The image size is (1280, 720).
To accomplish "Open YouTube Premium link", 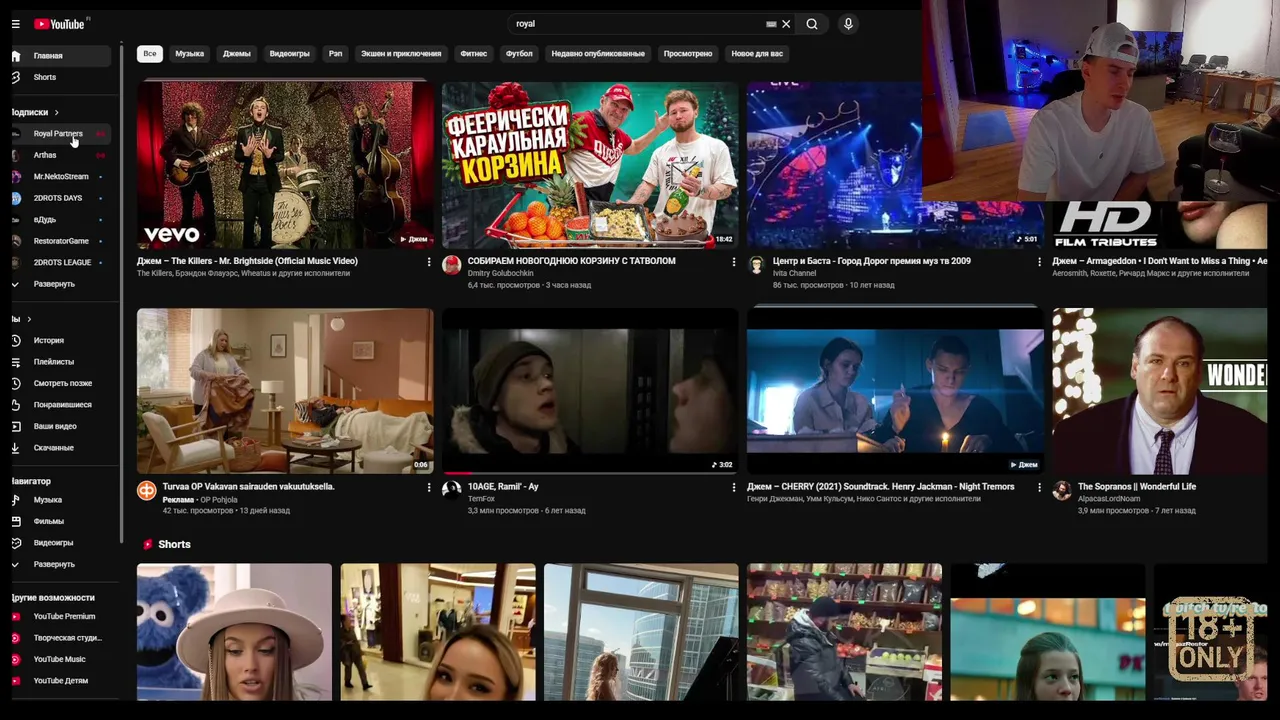I will [x=60, y=617].
